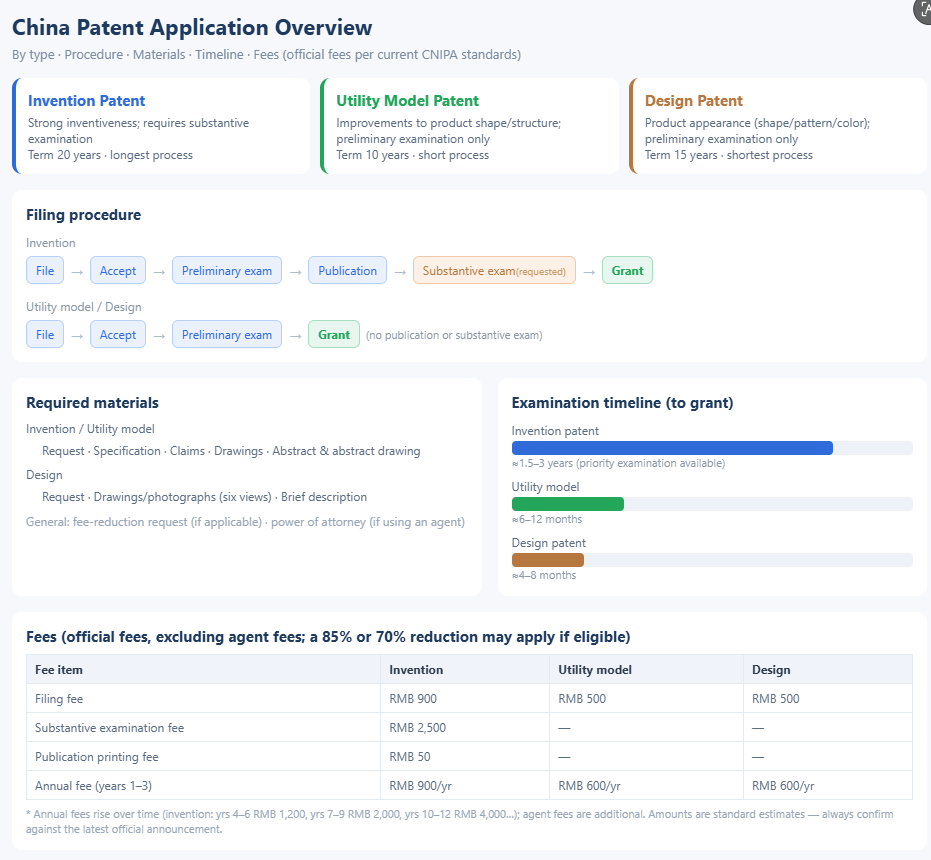The height and width of the screenshot is (860, 931).
Task: Click the annual fees footnote below the table
Action: [x=460, y=821]
